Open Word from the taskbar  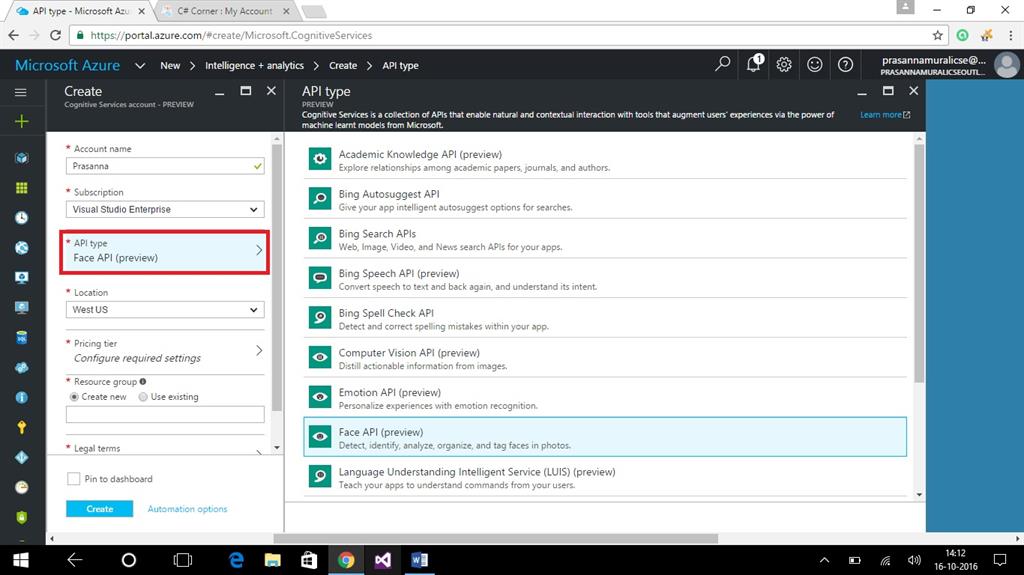pyautogui.click(x=419, y=560)
